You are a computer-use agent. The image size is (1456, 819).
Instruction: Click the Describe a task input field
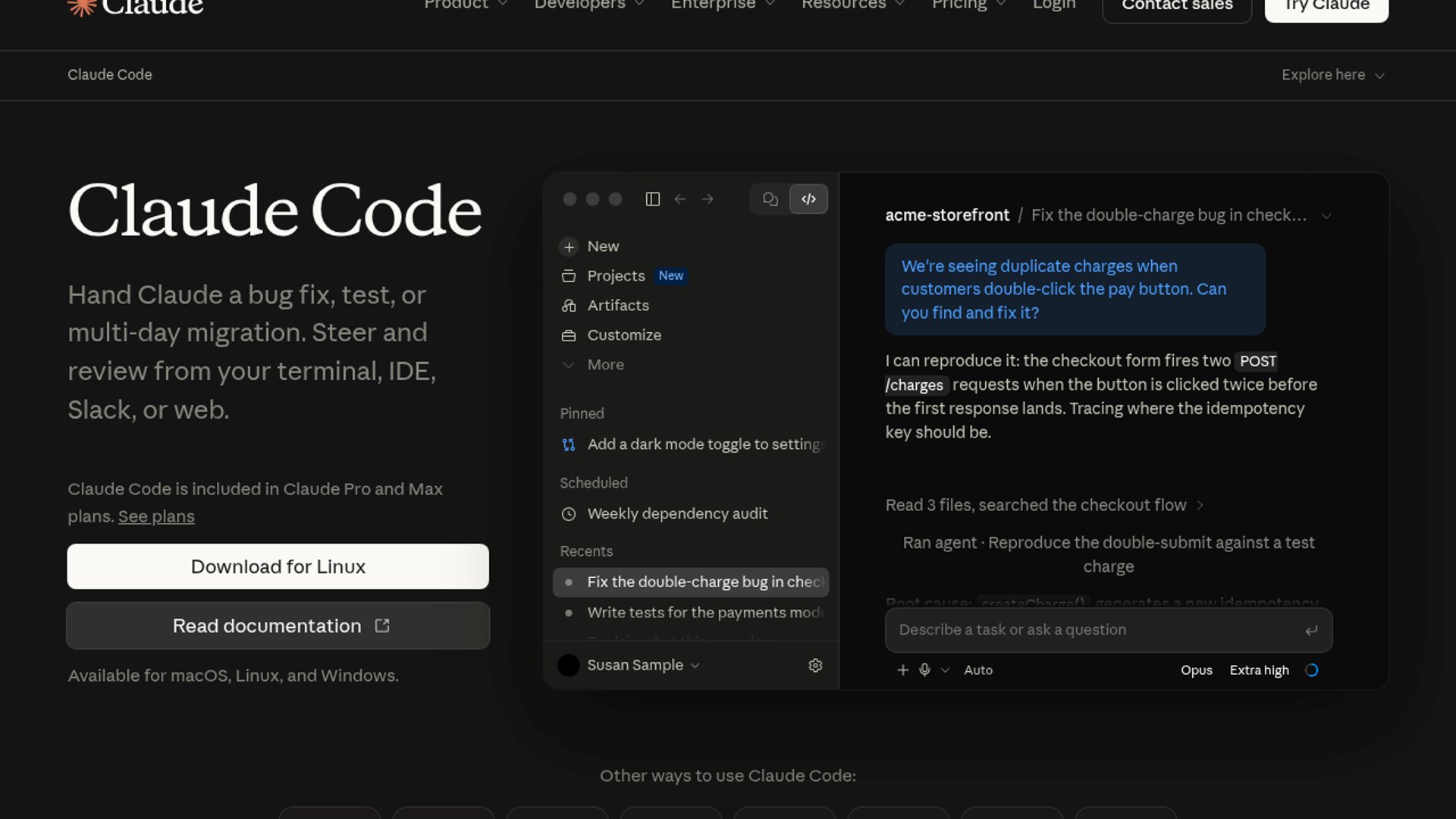click(x=1108, y=629)
